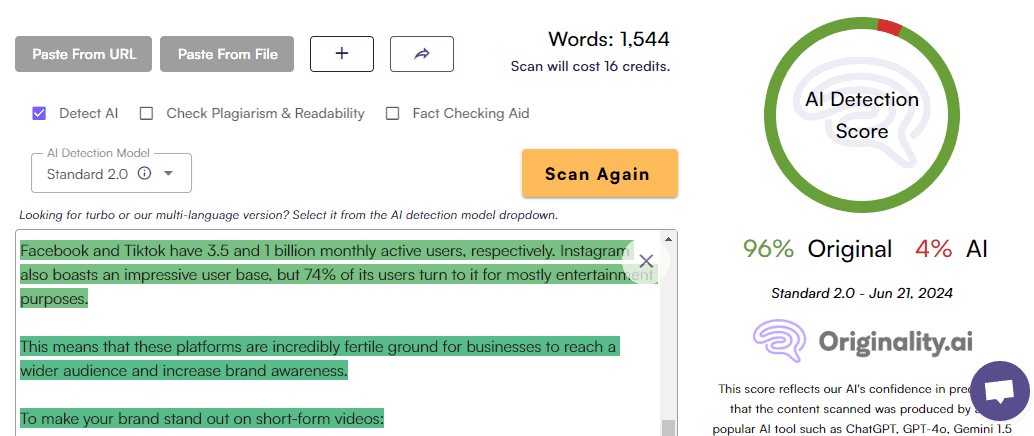Click the info icon beside Standard 2.0

(144, 173)
